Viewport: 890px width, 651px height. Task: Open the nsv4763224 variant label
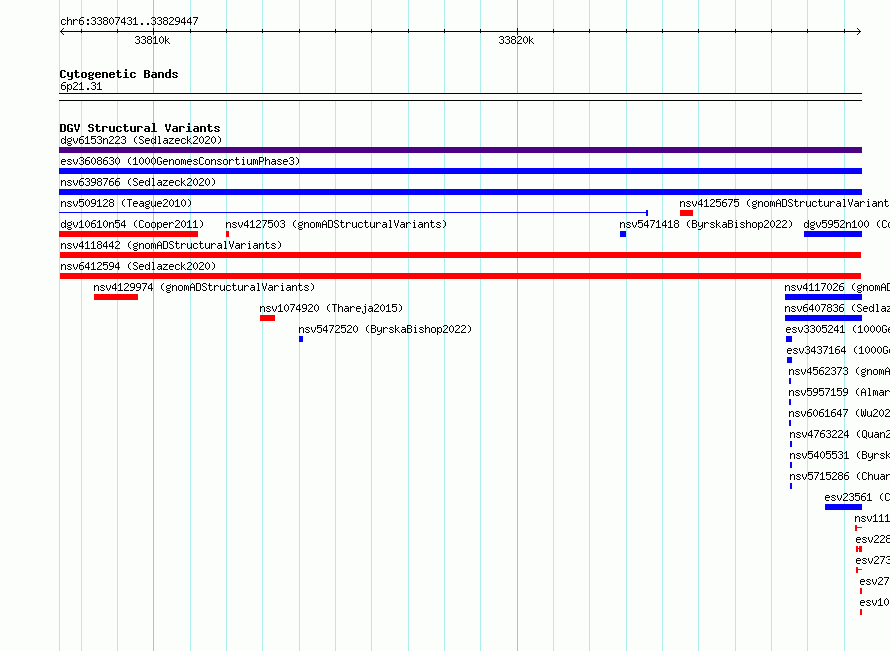839,434
